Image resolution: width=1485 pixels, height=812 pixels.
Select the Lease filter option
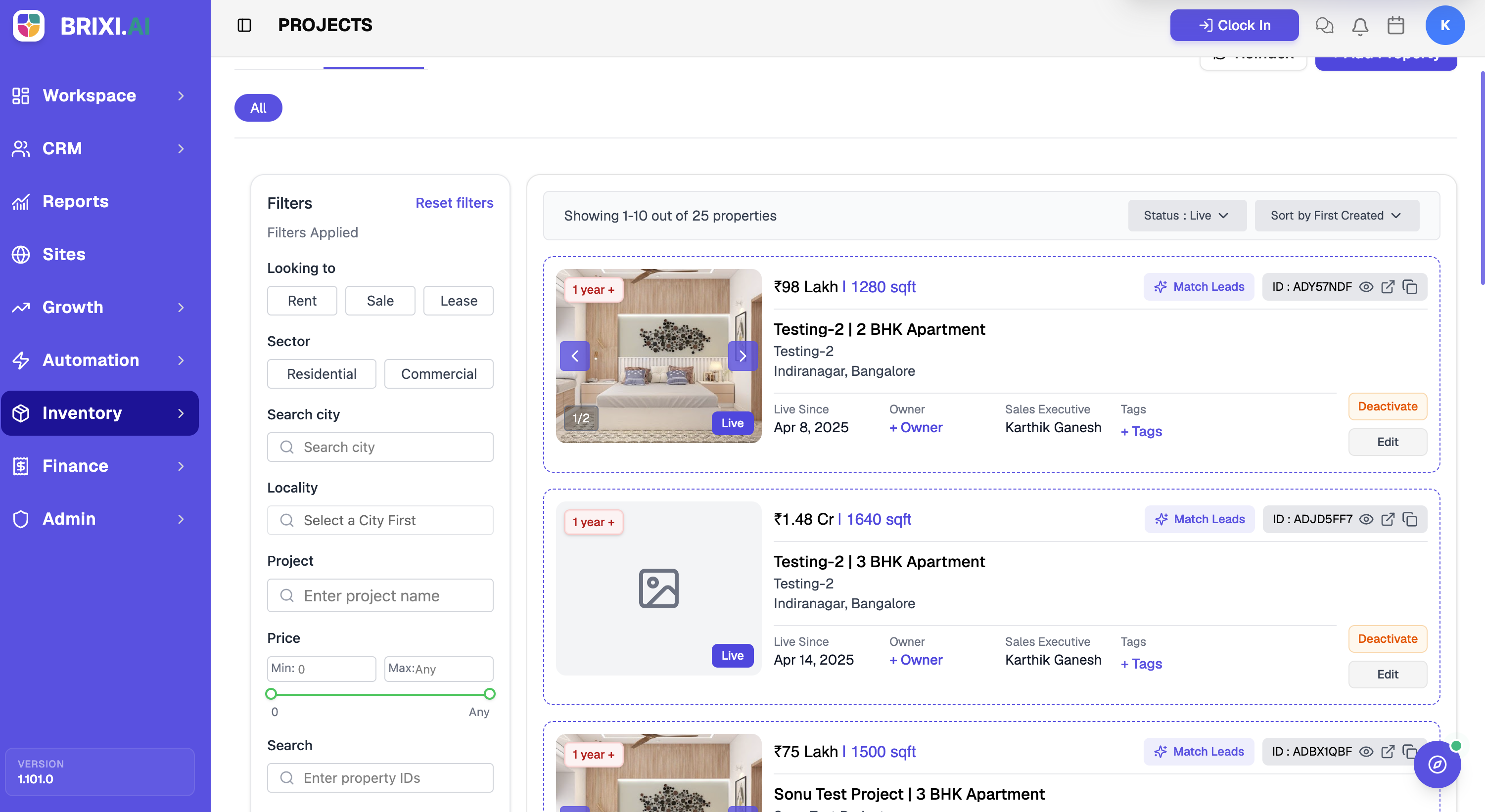[458, 301]
